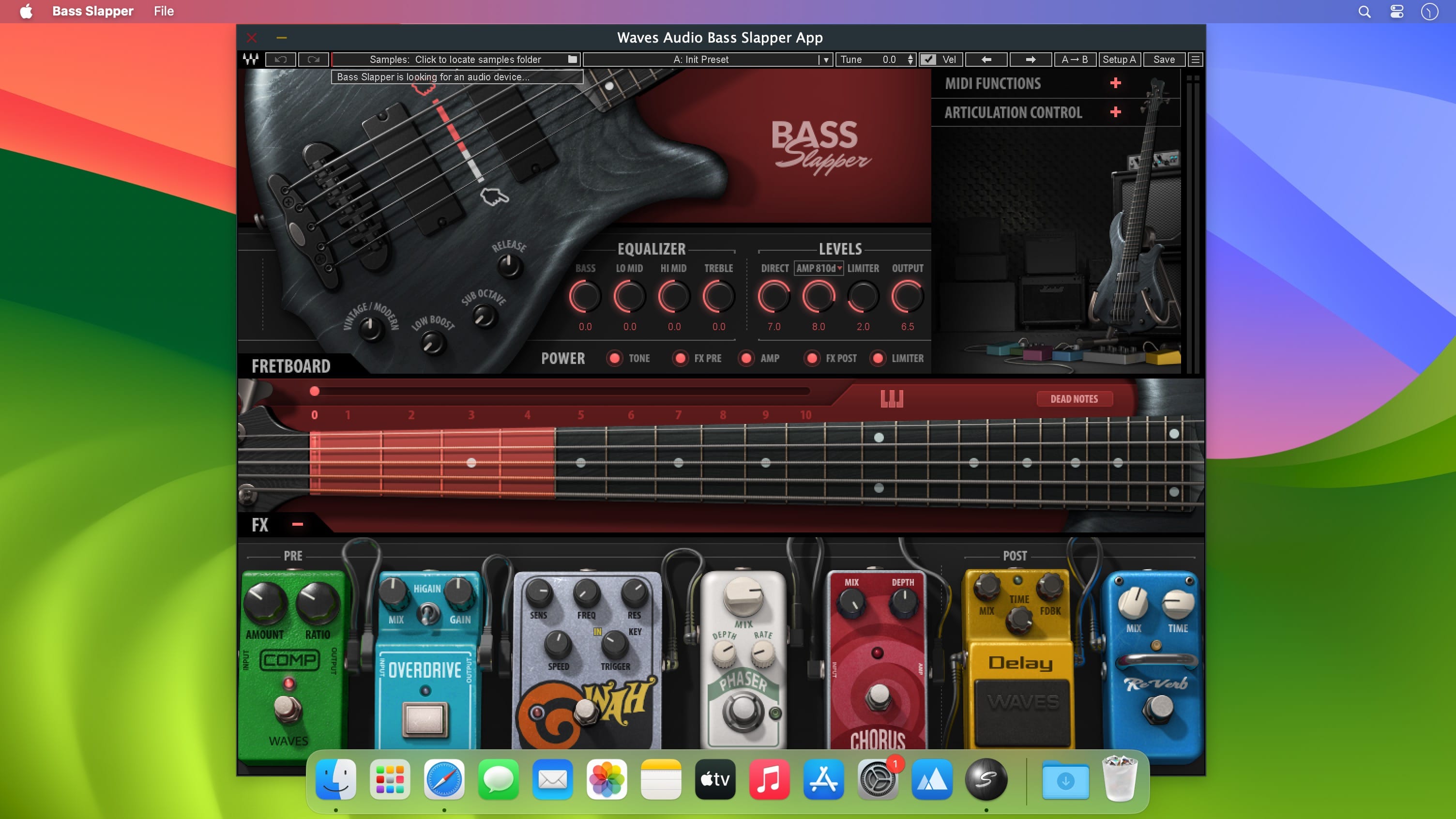Toggle the FX PRE power button
Image resolution: width=1456 pixels, height=819 pixels.
tap(681, 358)
